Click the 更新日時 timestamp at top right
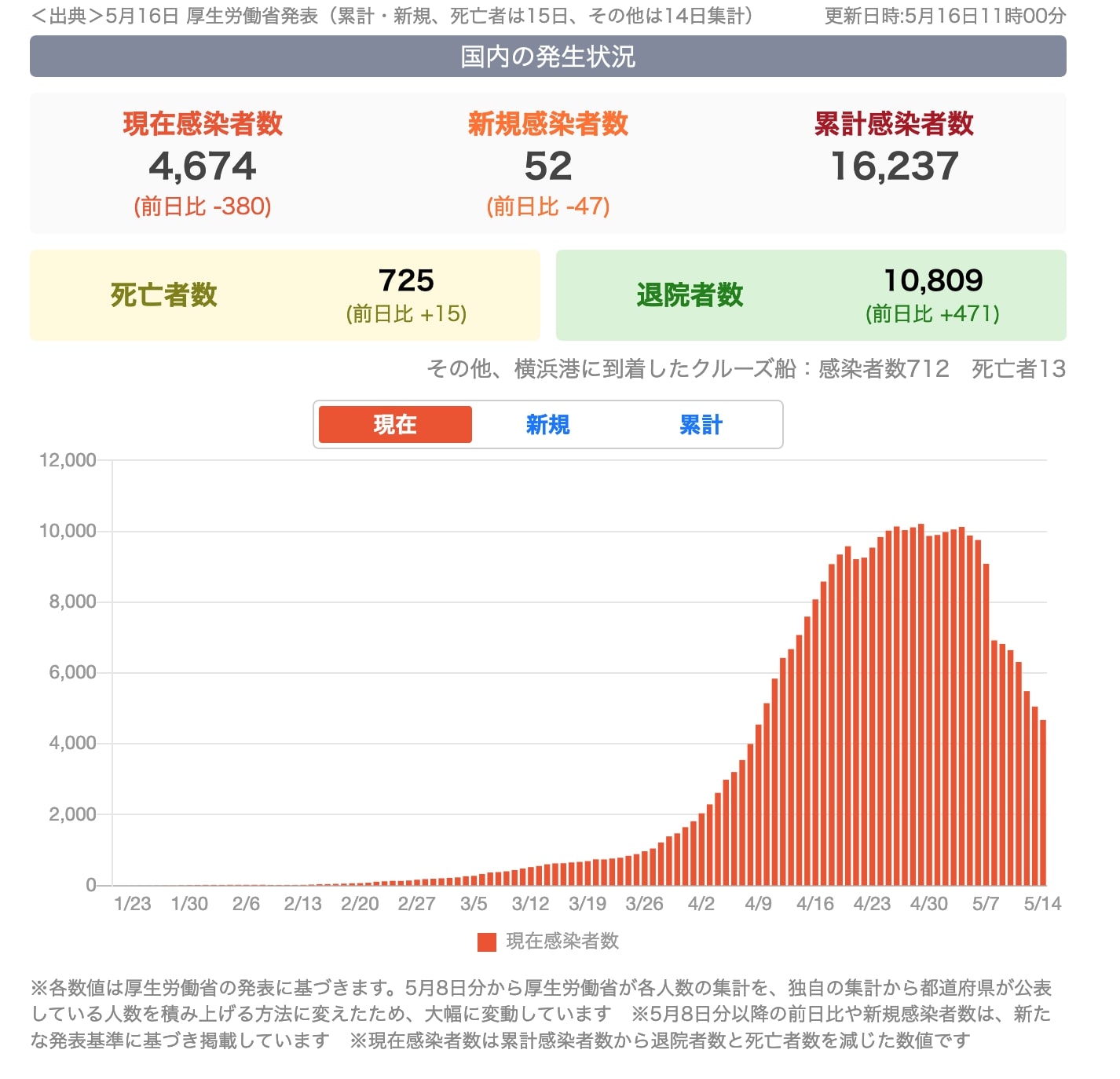The height and width of the screenshot is (1079, 1120). (x=945, y=16)
